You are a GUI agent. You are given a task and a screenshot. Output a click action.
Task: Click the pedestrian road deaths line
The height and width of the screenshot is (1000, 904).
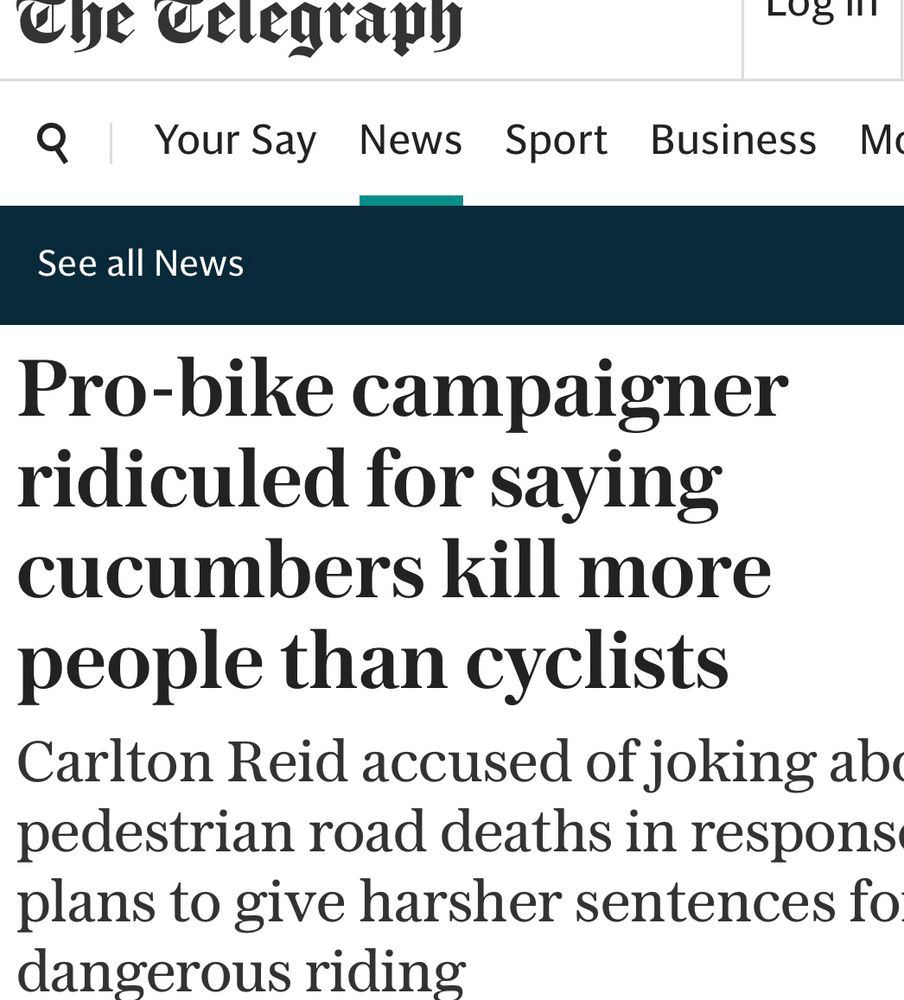coord(461,832)
